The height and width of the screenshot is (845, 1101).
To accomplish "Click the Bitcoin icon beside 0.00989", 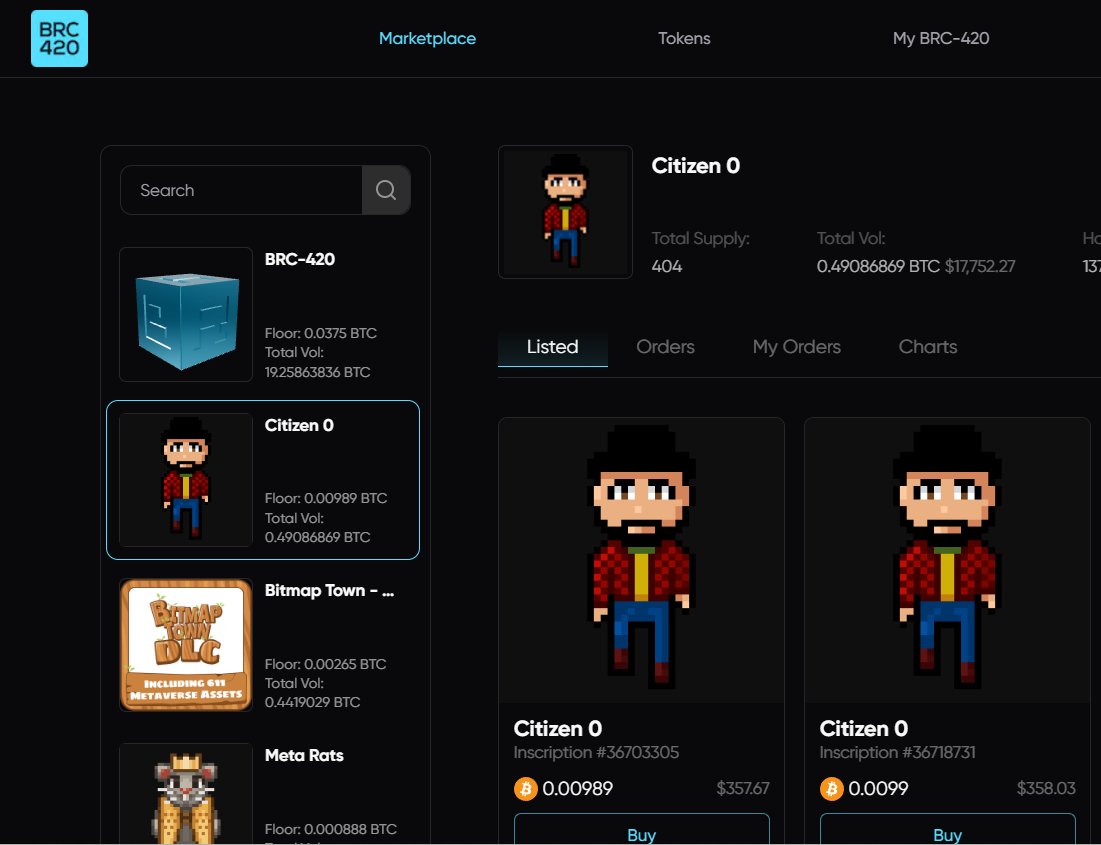I will pyautogui.click(x=526, y=789).
